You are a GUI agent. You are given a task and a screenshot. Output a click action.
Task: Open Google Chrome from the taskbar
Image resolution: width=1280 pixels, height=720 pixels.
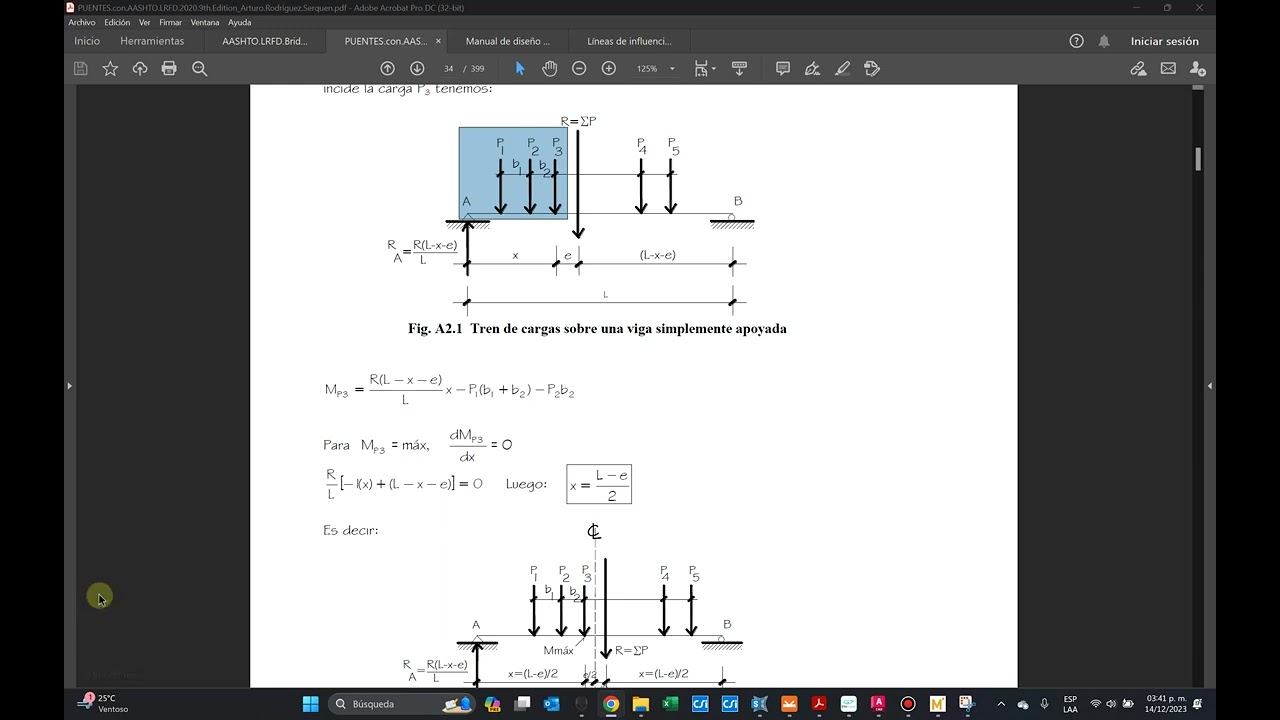click(x=611, y=704)
